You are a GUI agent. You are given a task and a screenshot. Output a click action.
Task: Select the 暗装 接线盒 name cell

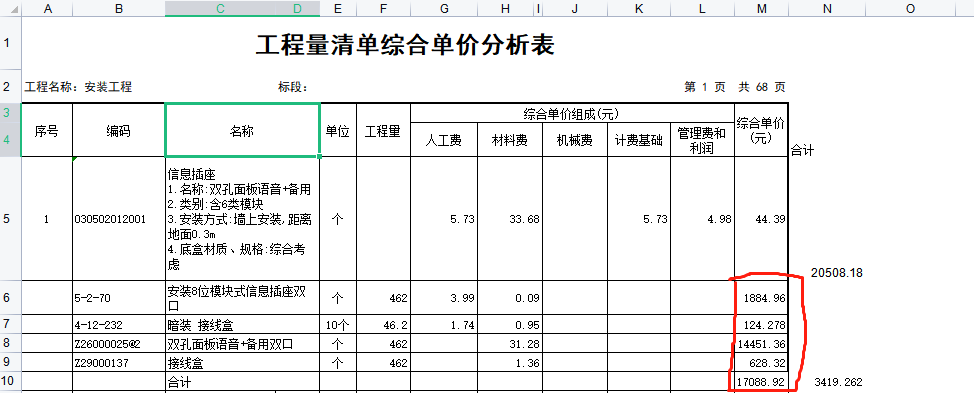(242, 325)
